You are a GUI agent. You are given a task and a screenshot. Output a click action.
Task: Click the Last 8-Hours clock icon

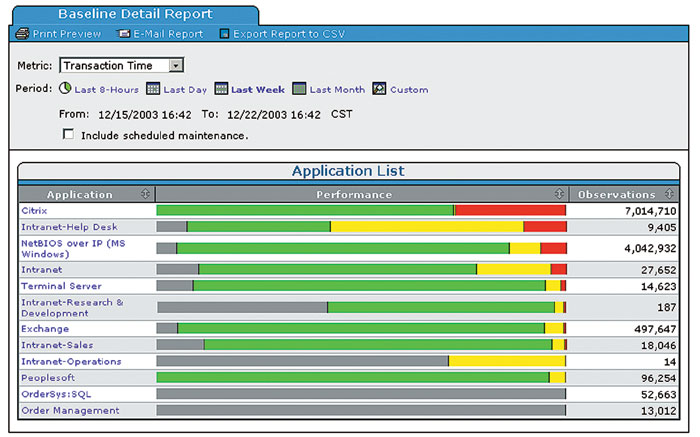(x=65, y=89)
